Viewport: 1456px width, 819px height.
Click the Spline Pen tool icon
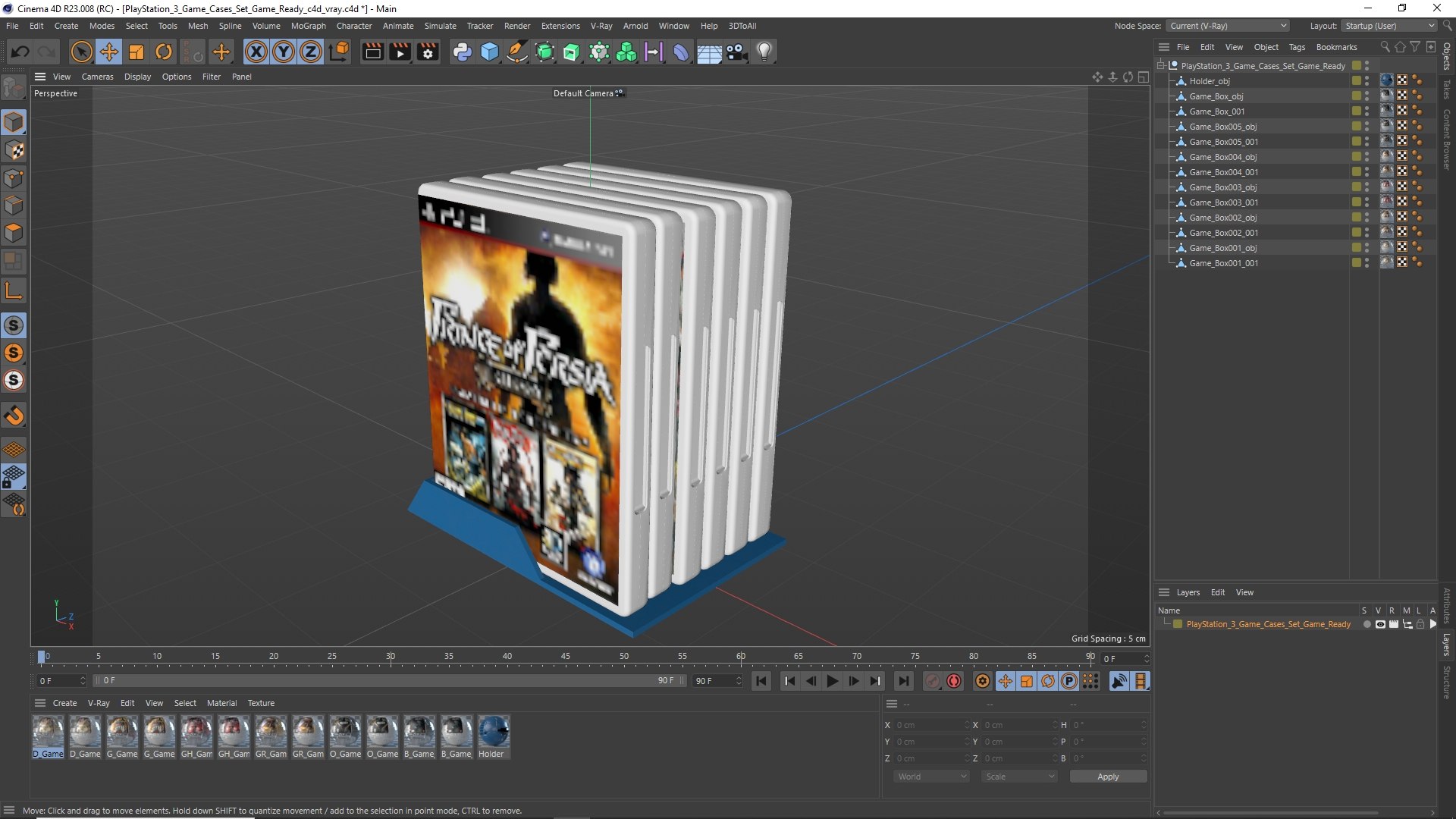[x=517, y=52]
